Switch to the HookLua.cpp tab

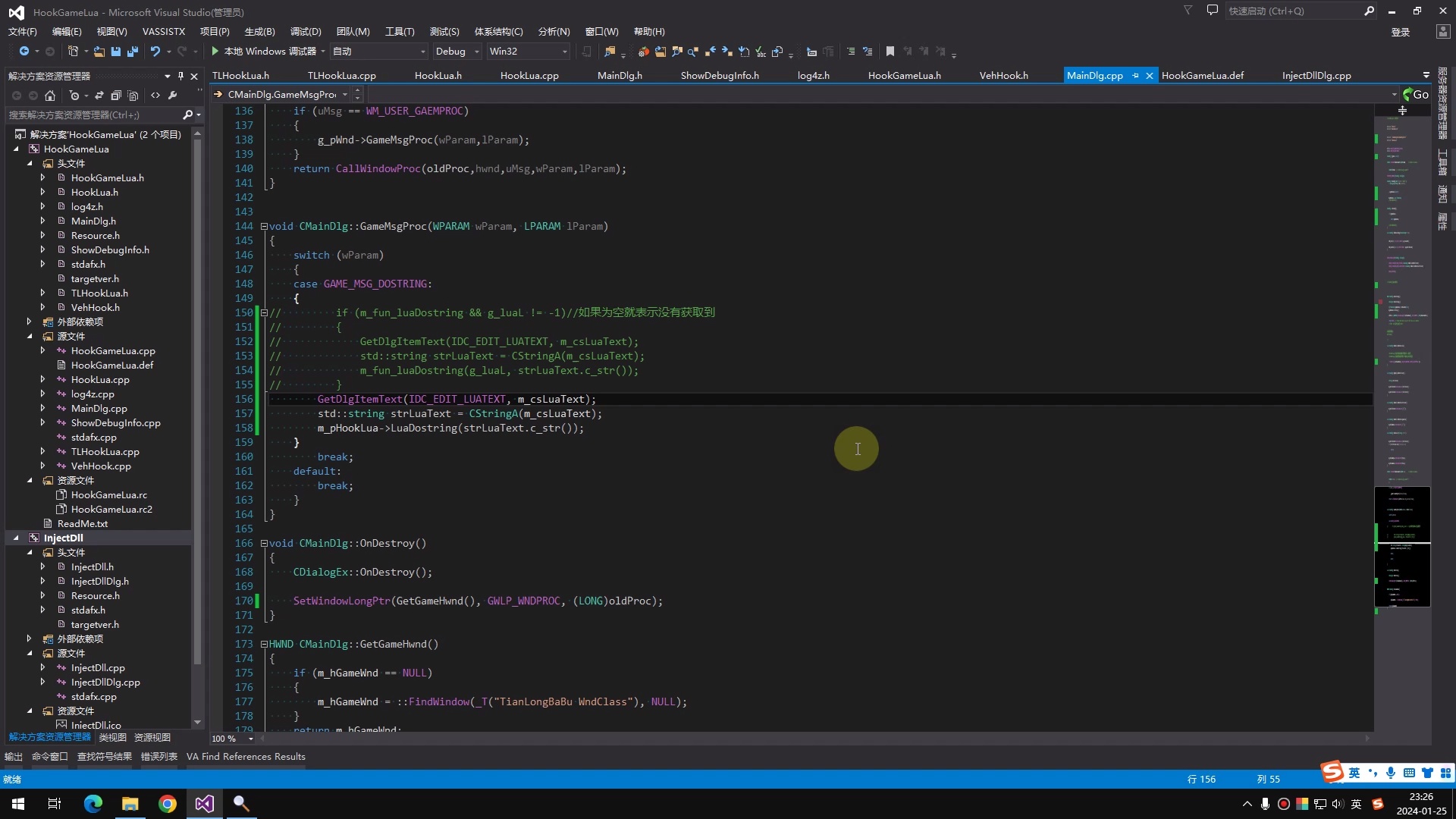529,76
